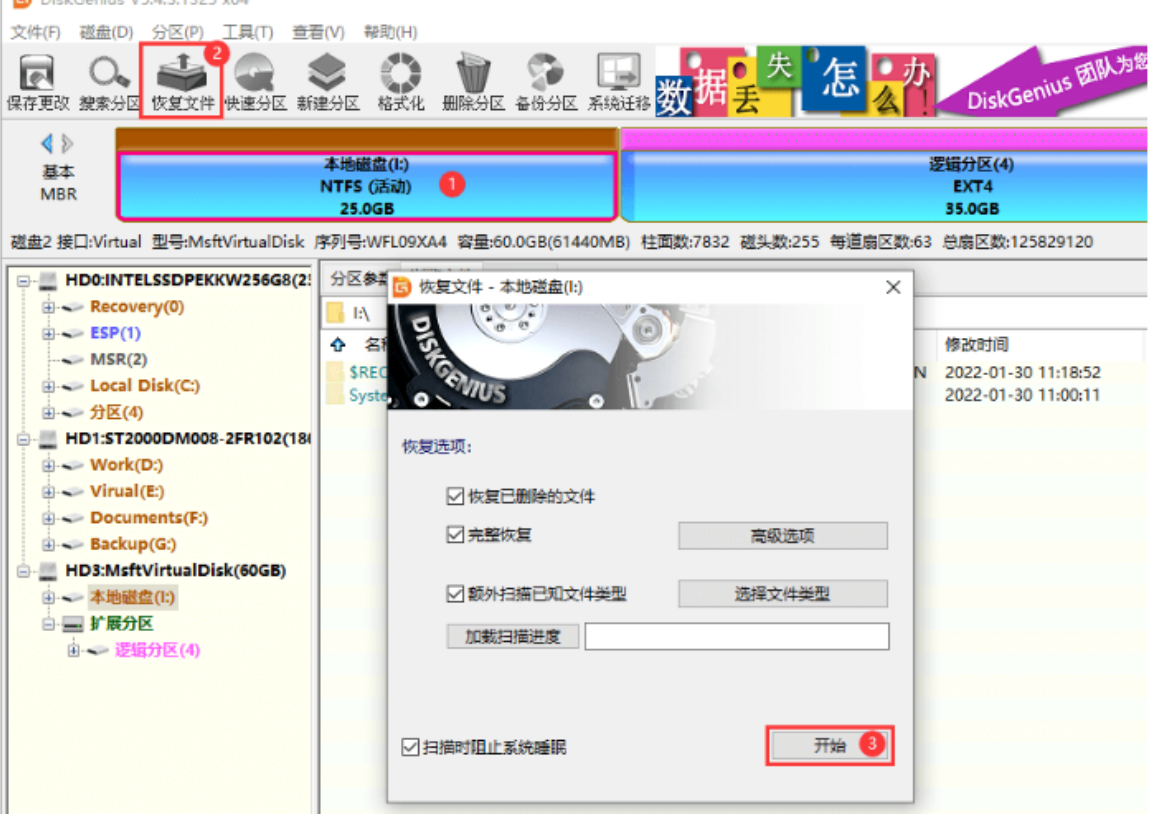The image size is (1169, 817).
Task: Toggle the 扫描时阻止系统睡眠 checkbox
Action: [x=410, y=746]
